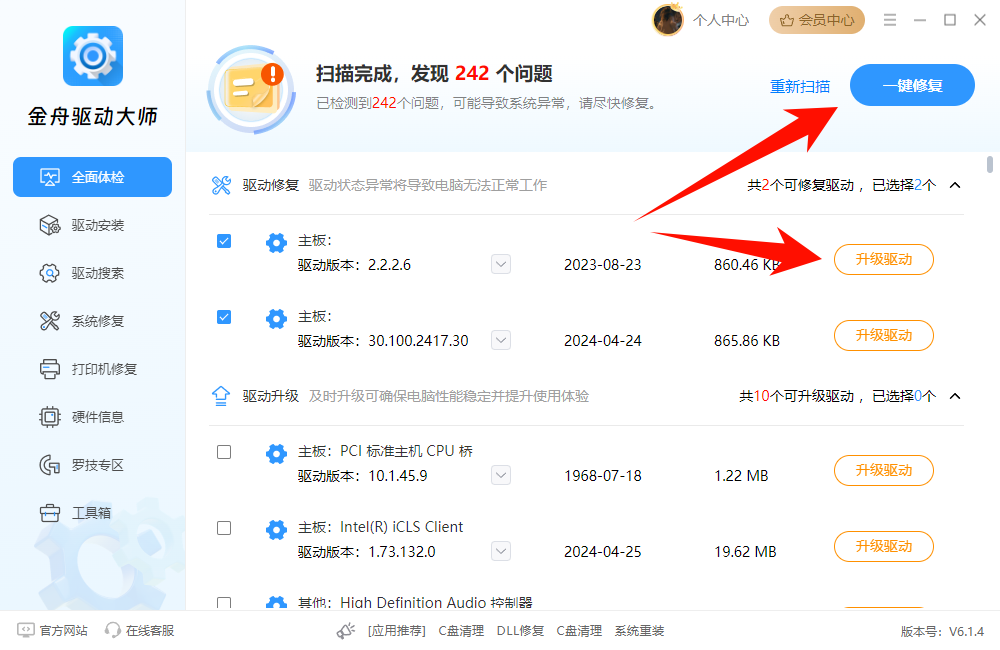
Task: Click gear icon of PCI 标准主机 CPU 桥
Action: (276, 454)
